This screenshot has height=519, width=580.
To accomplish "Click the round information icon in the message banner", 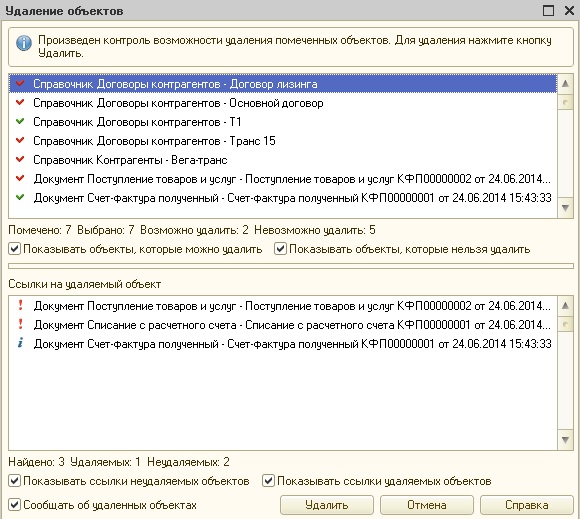I will [24, 43].
